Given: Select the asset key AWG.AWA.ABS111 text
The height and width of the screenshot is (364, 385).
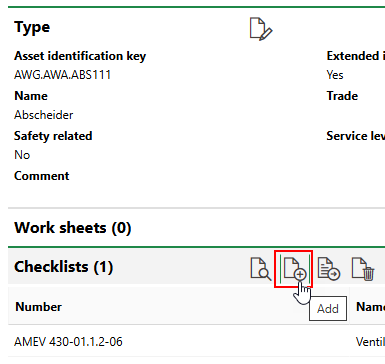Looking at the screenshot, I should 62,75.
